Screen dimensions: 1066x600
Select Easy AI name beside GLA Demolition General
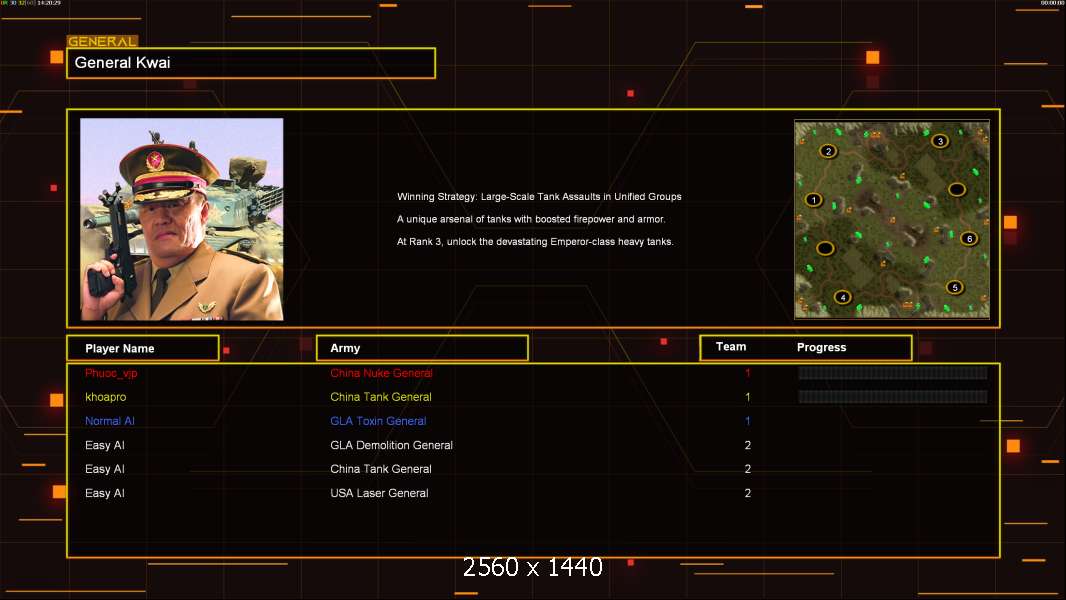tap(105, 445)
